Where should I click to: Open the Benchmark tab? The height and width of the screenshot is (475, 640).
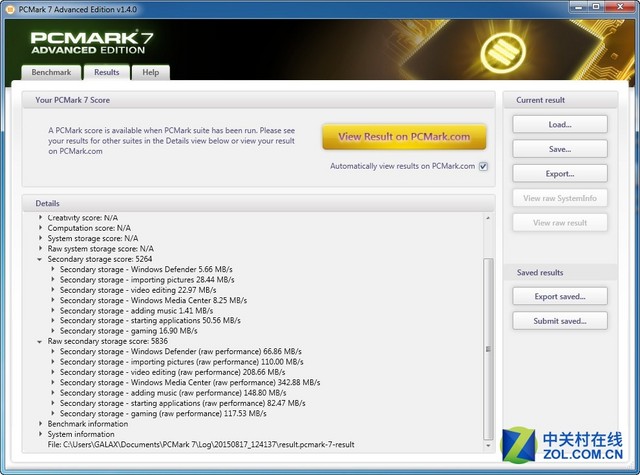[x=51, y=73]
